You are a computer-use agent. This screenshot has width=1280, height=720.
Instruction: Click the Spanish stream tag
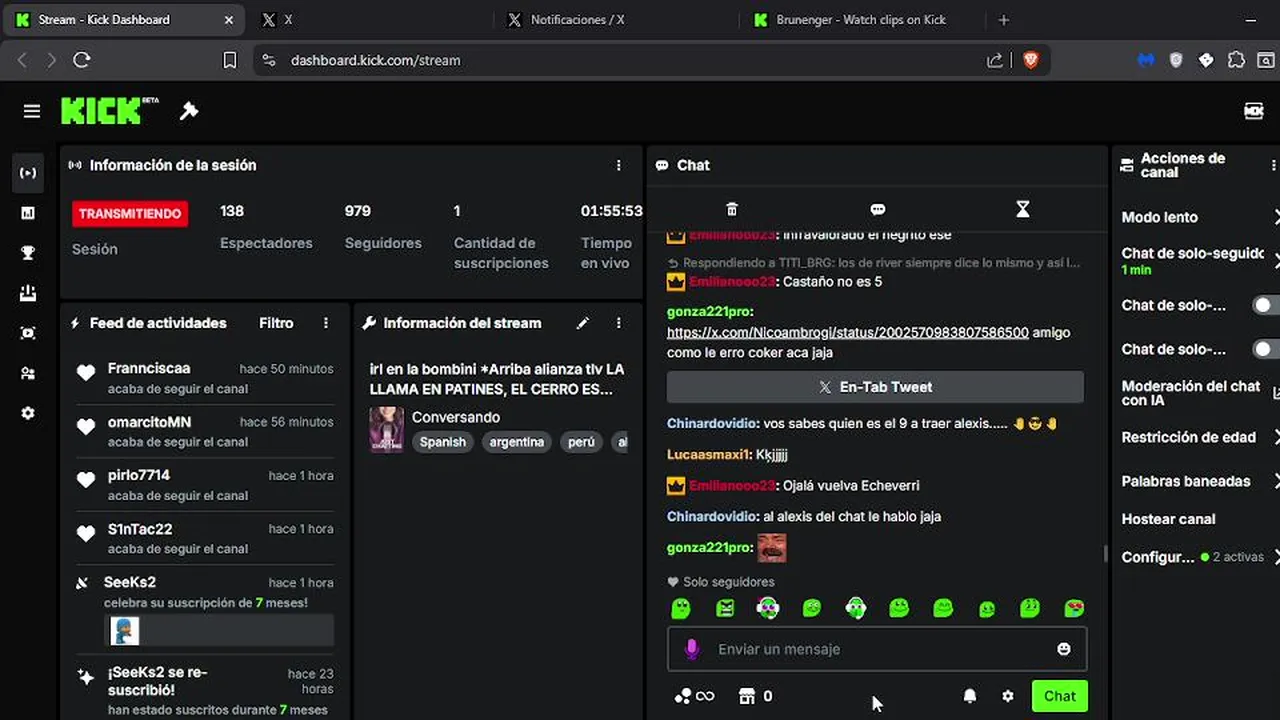click(443, 442)
